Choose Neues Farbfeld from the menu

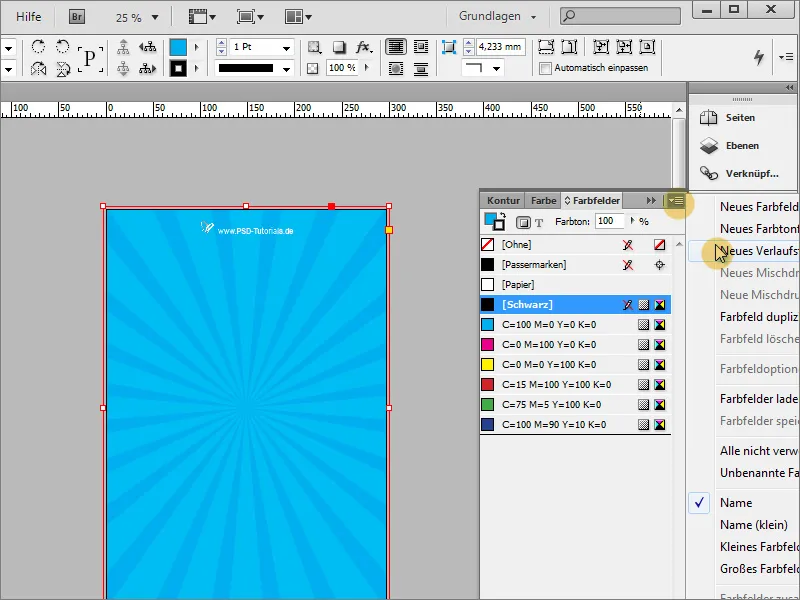759,207
